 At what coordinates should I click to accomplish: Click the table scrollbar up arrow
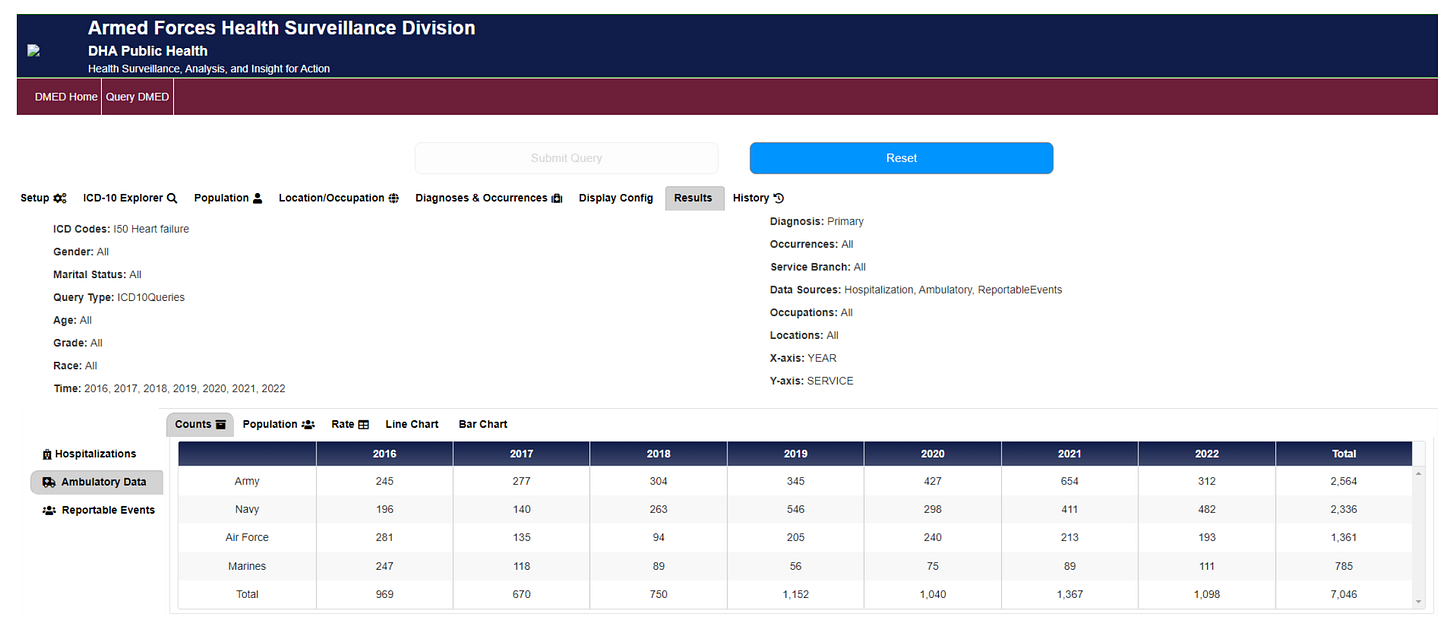click(x=1418, y=473)
